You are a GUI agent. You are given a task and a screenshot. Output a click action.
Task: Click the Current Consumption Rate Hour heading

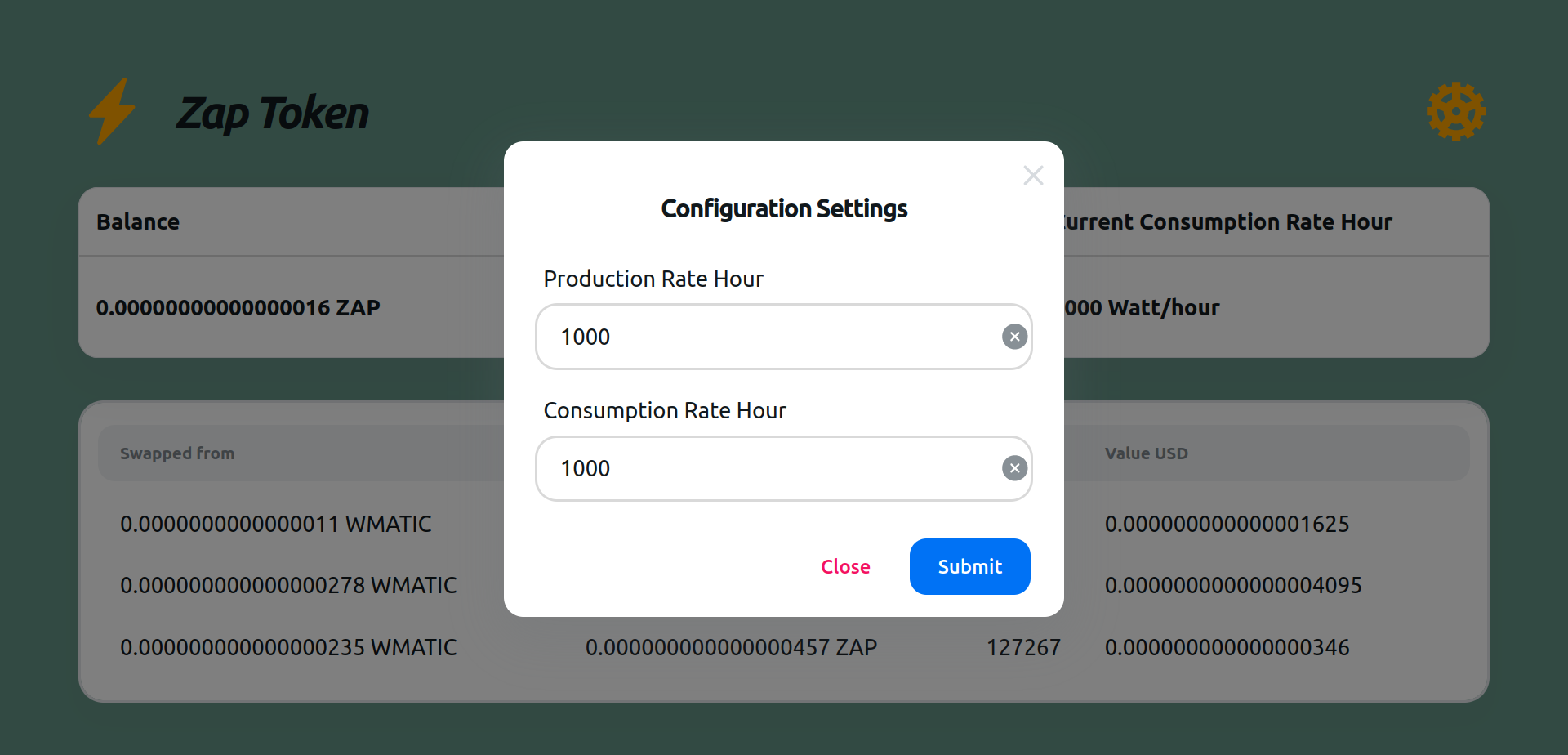point(1227,222)
